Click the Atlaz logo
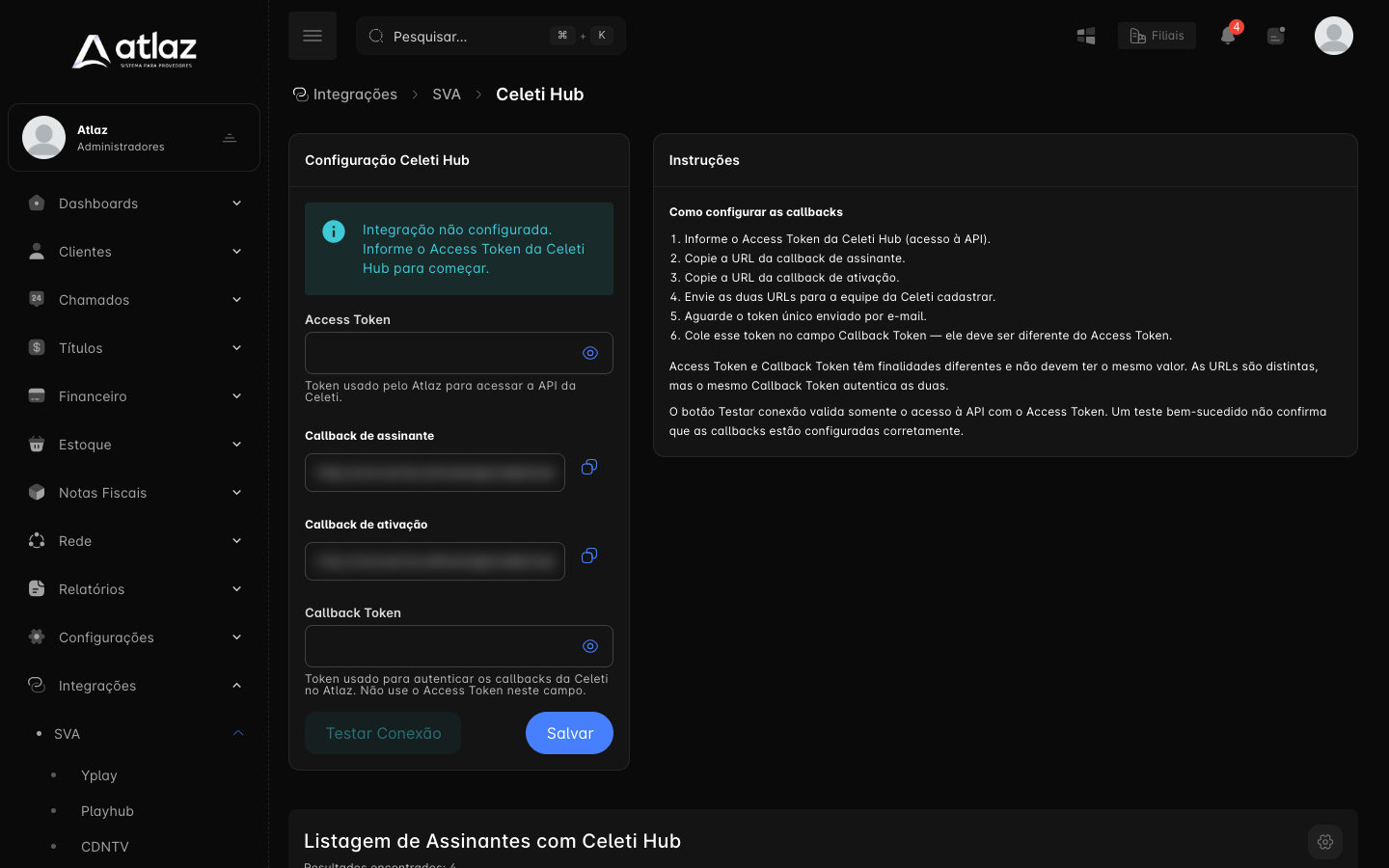This screenshot has width=1389, height=868. tap(134, 50)
